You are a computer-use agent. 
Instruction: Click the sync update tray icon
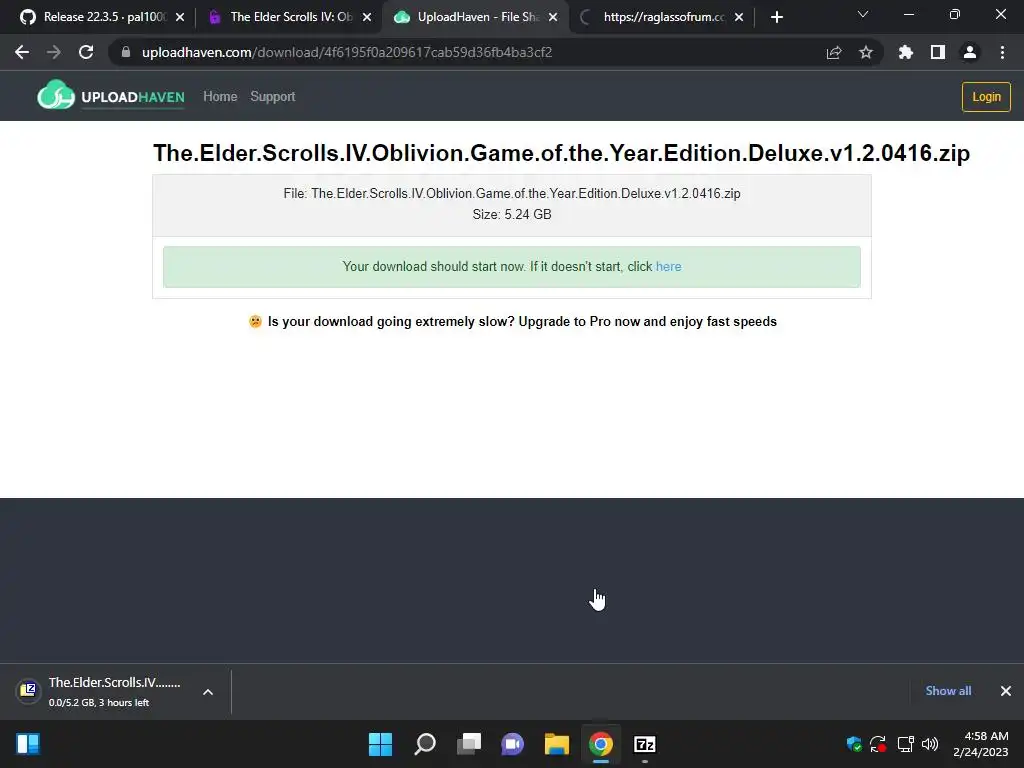tap(878, 744)
